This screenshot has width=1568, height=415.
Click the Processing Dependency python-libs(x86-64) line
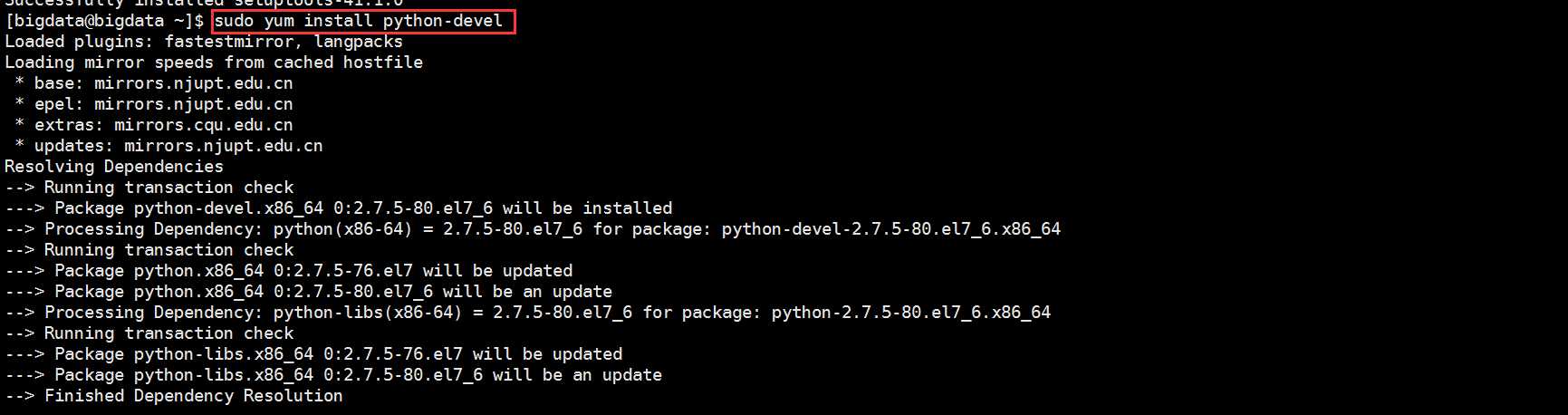click(x=528, y=313)
